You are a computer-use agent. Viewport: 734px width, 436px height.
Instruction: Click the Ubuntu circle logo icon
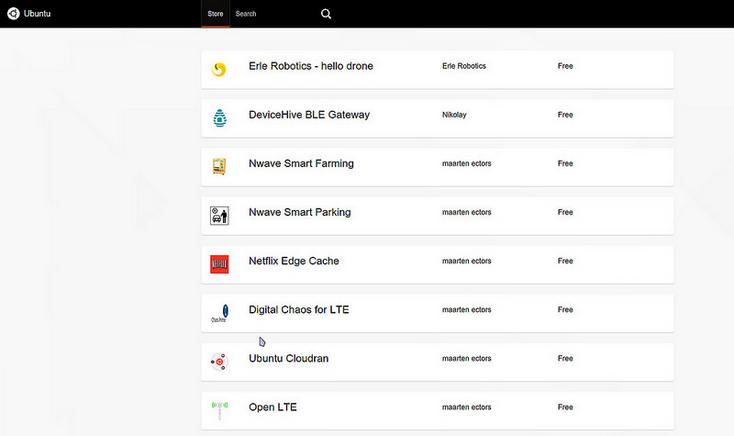tap(13, 14)
